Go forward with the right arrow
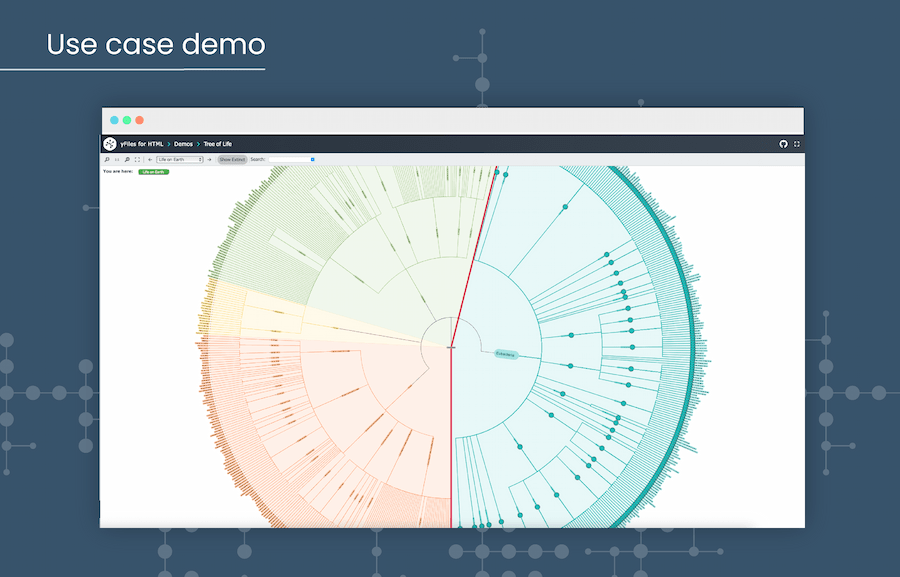900x577 pixels. (x=209, y=159)
